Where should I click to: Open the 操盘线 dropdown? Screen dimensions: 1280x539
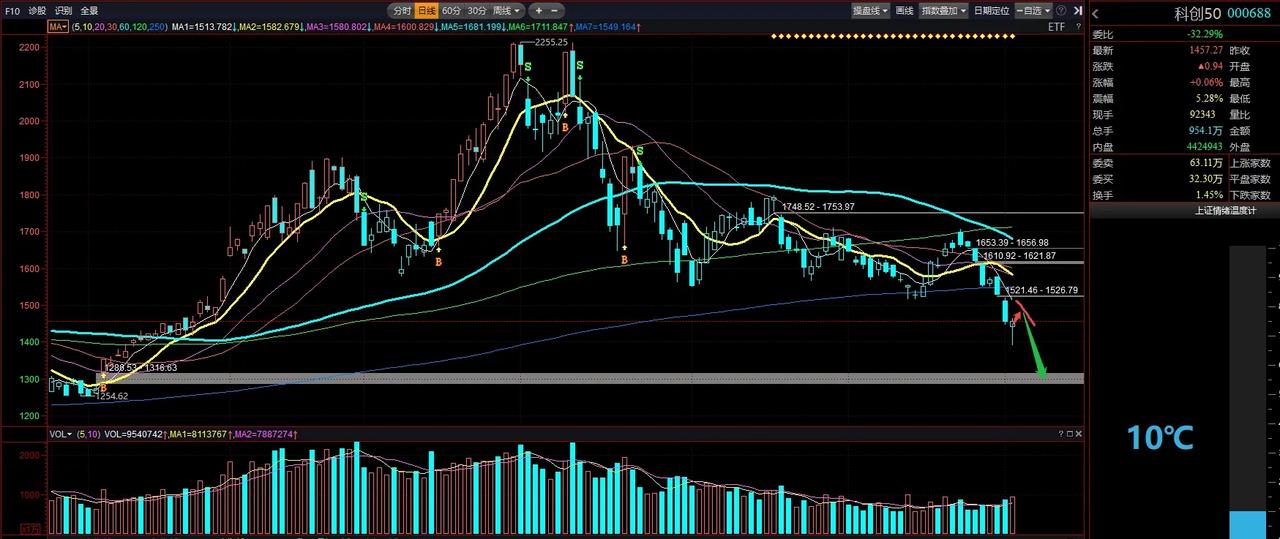(870, 11)
